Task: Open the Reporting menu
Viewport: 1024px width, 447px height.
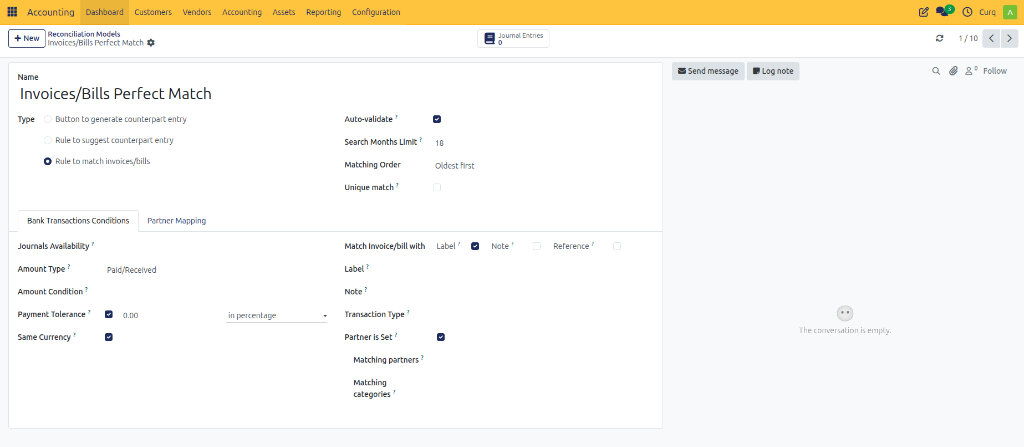Action: 323,12
